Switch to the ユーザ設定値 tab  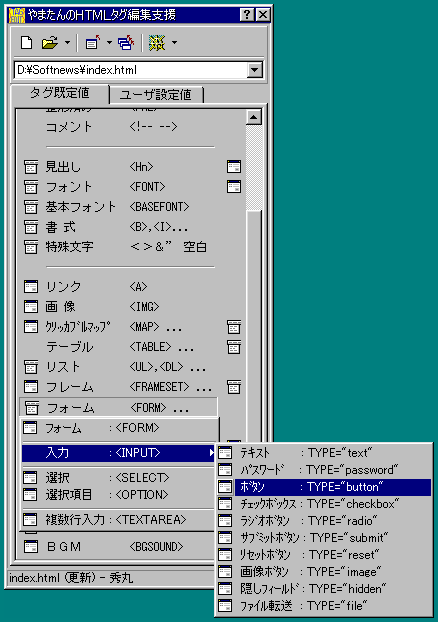[156, 94]
